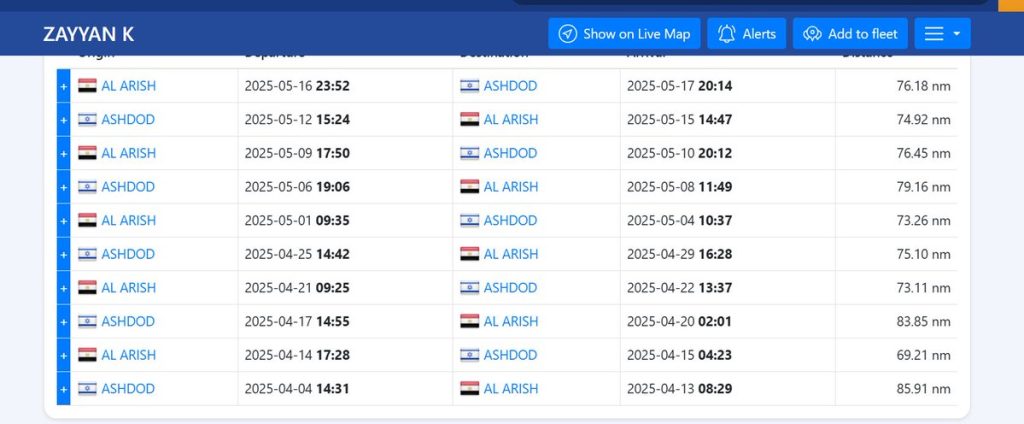Click Egypt flag icon in 2025-05-09 departure row
The width and height of the screenshot is (1024, 424).
87,153
